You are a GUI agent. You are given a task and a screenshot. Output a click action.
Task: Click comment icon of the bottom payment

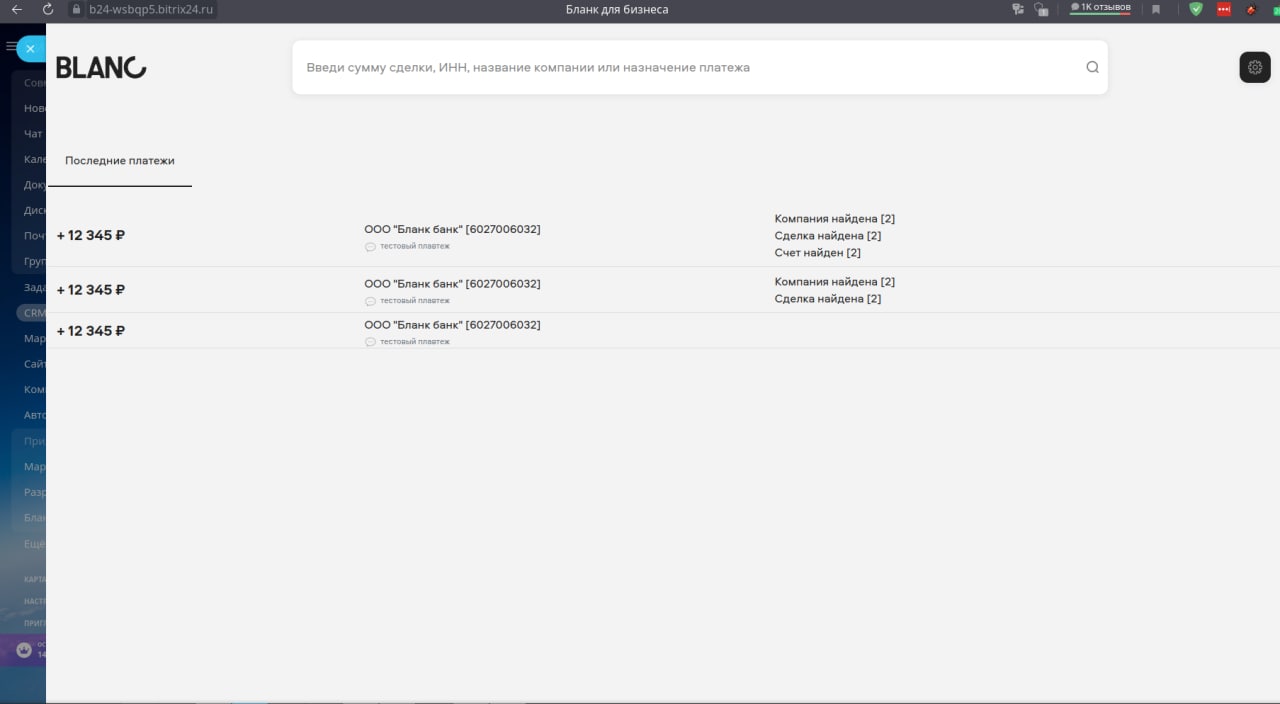pos(370,342)
